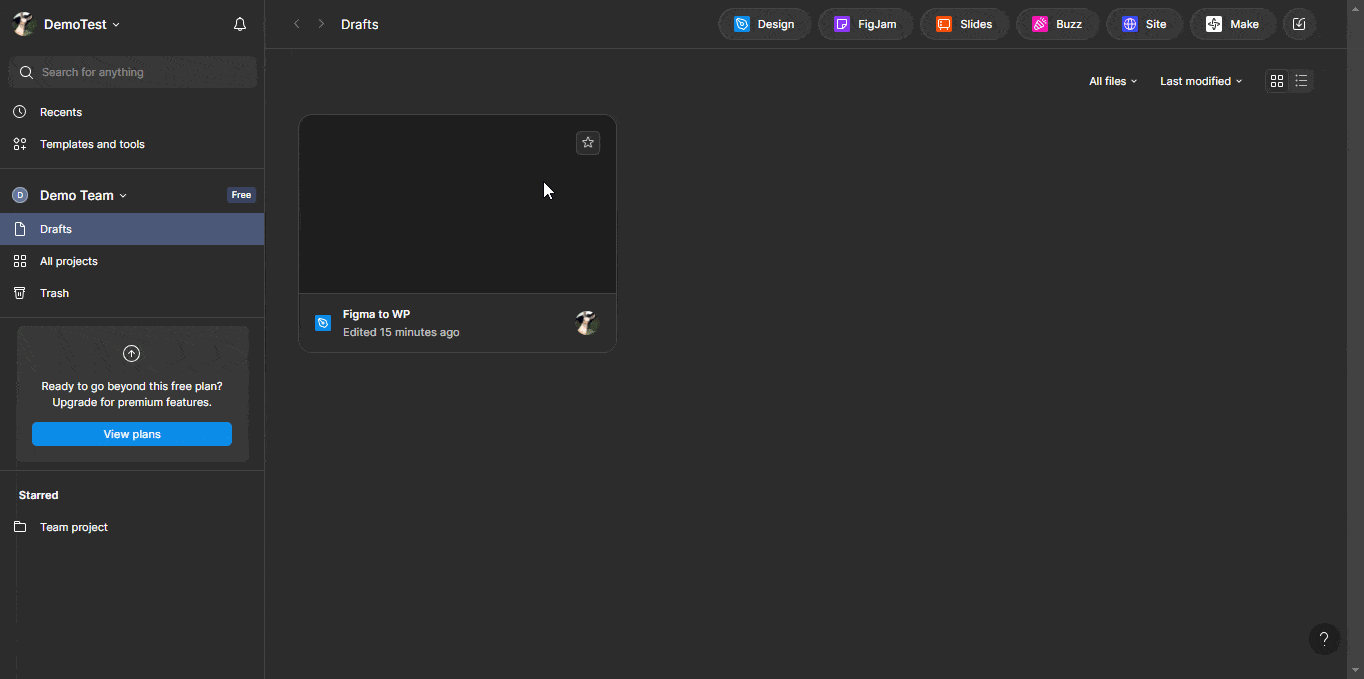
Task: Open the starred Team project
Action: pyautogui.click(x=132, y=527)
